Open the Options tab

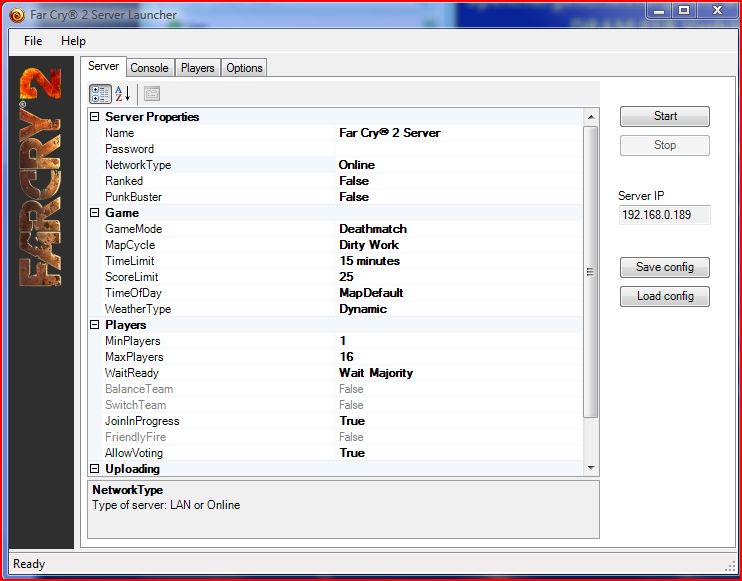pos(244,68)
